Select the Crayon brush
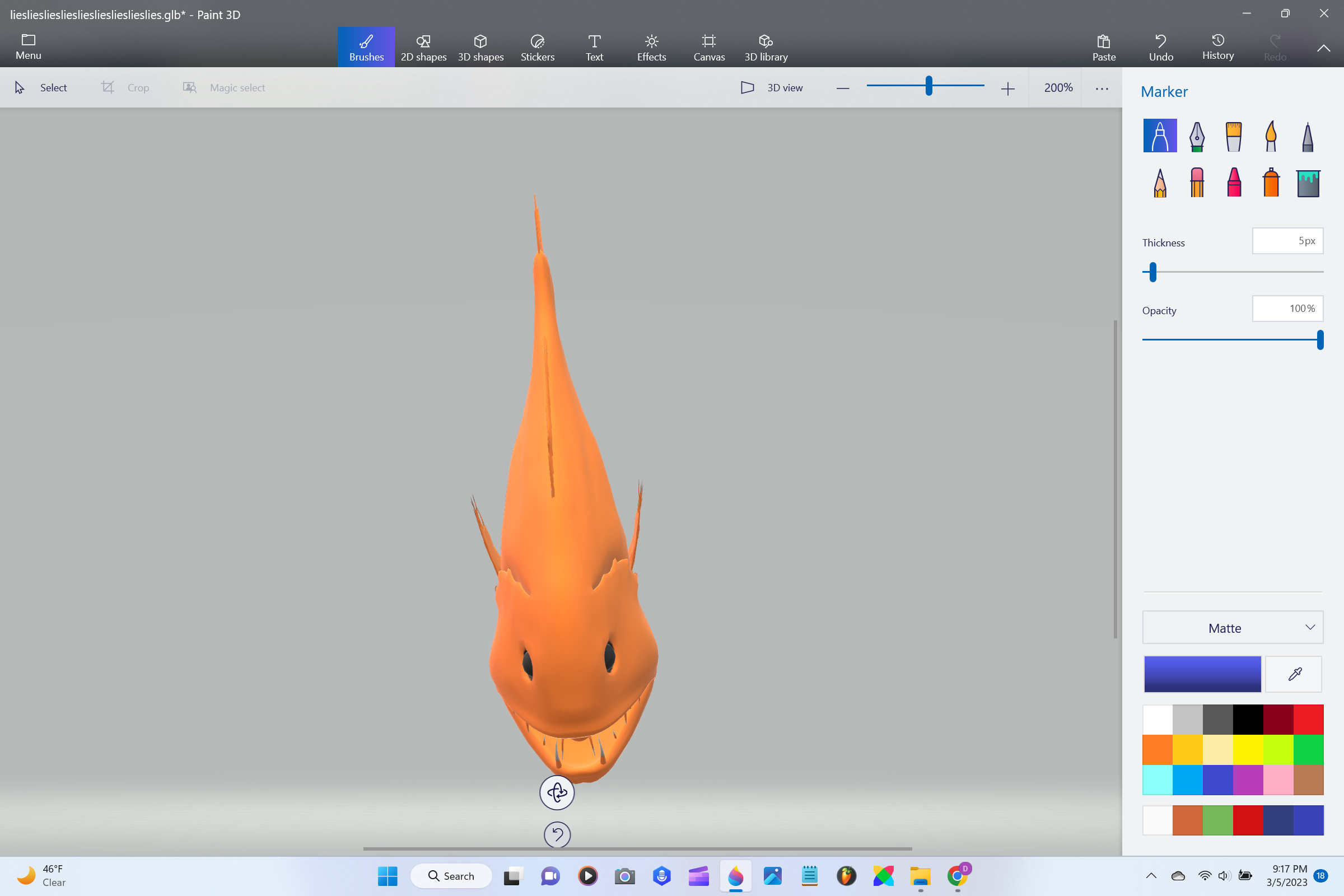 (x=1234, y=183)
